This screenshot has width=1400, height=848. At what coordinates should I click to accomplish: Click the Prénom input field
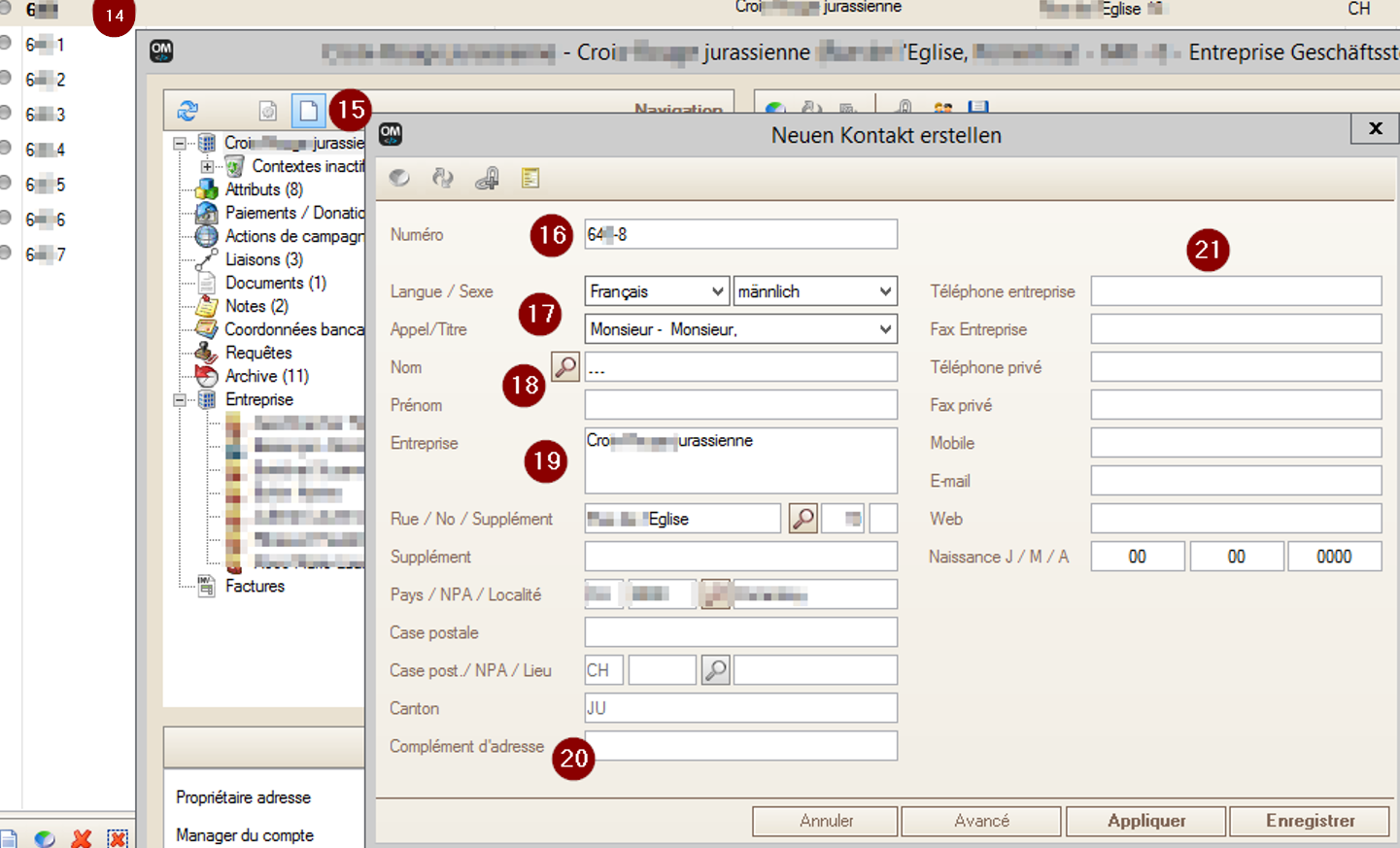pos(740,405)
